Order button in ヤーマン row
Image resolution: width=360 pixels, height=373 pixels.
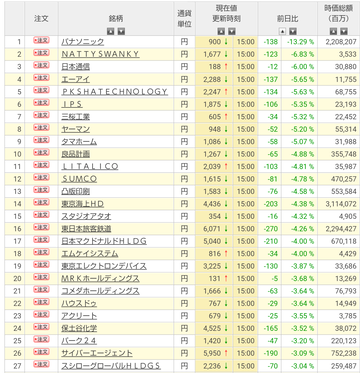[41, 127]
